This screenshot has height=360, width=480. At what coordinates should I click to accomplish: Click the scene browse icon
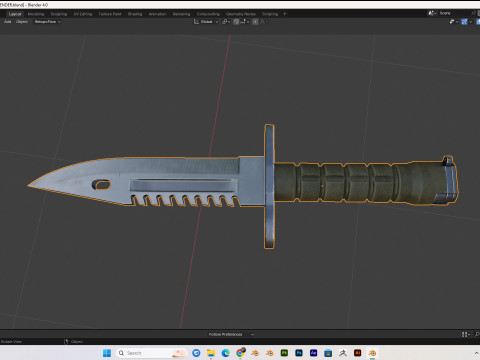coord(432,13)
